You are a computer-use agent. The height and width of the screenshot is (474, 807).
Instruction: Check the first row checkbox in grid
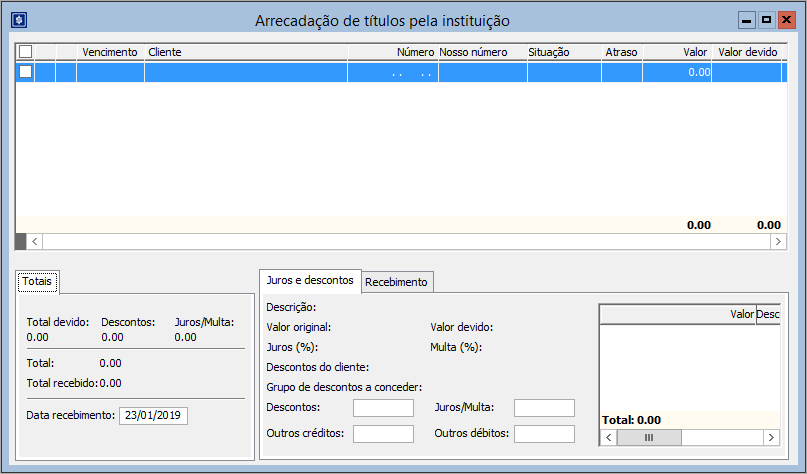pos(26,72)
